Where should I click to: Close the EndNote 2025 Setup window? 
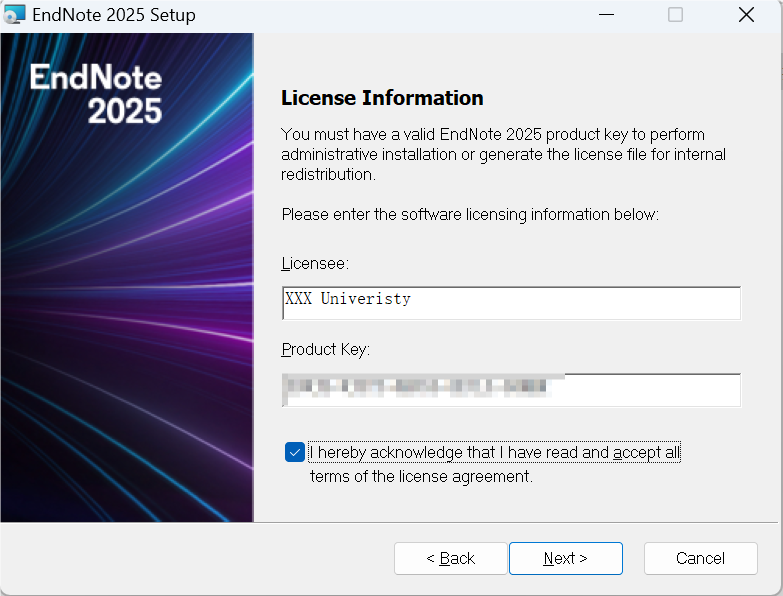click(x=746, y=15)
